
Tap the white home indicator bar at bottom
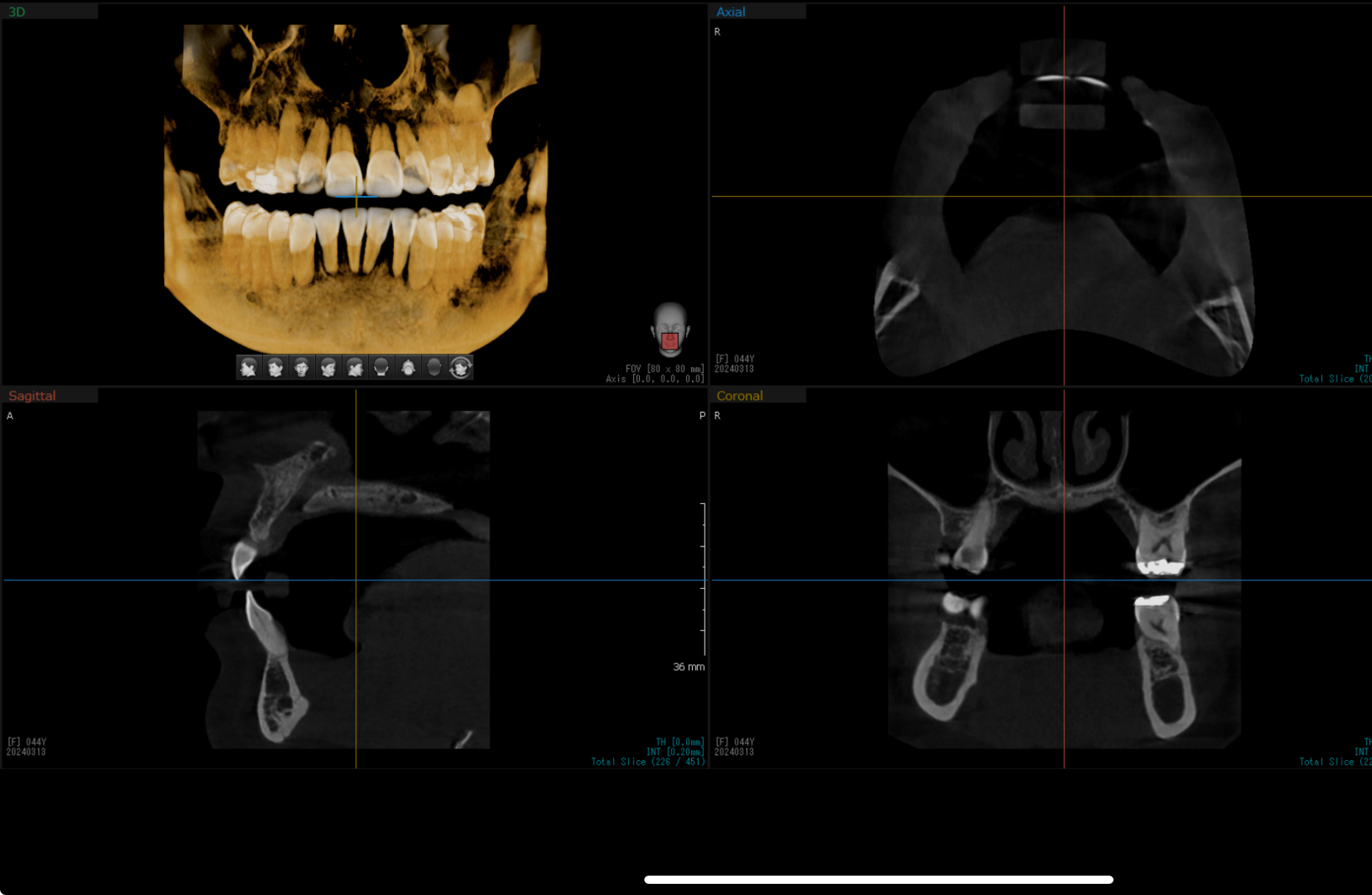(x=879, y=879)
